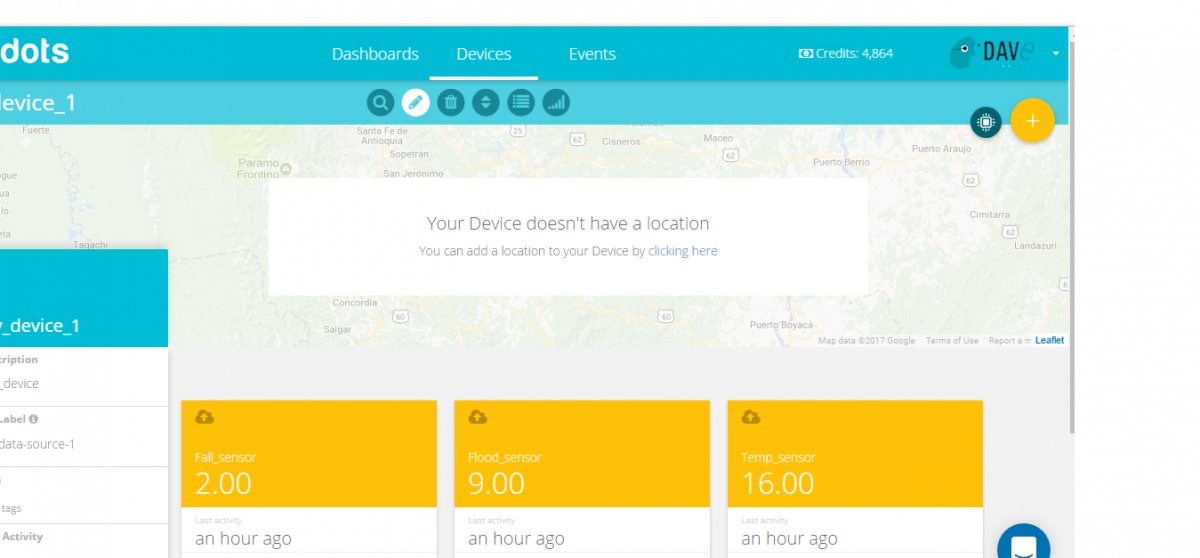Click the cloud upload icon on Fall_sensor
Image resolution: width=1200 pixels, height=558 pixels.
[204, 417]
